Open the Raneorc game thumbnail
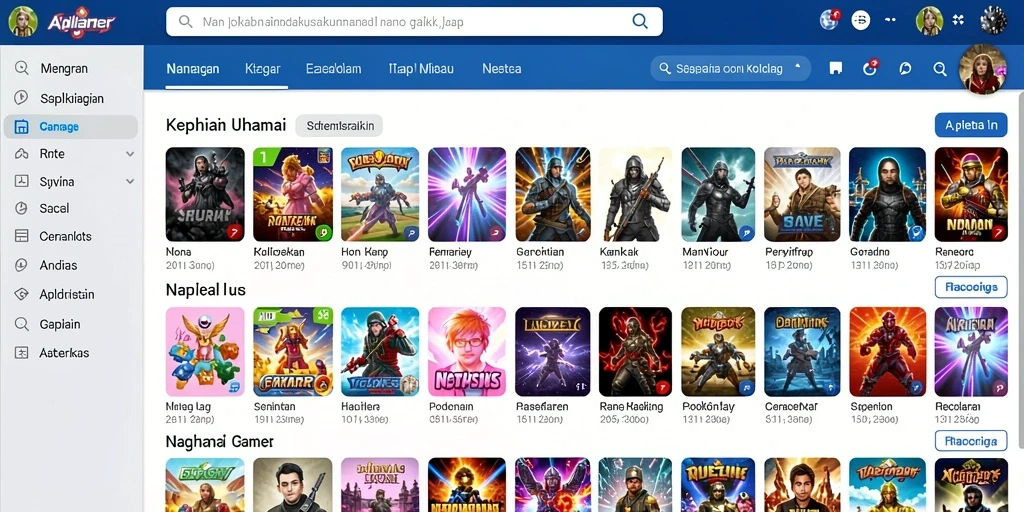The height and width of the screenshot is (512, 1024). tap(971, 195)
